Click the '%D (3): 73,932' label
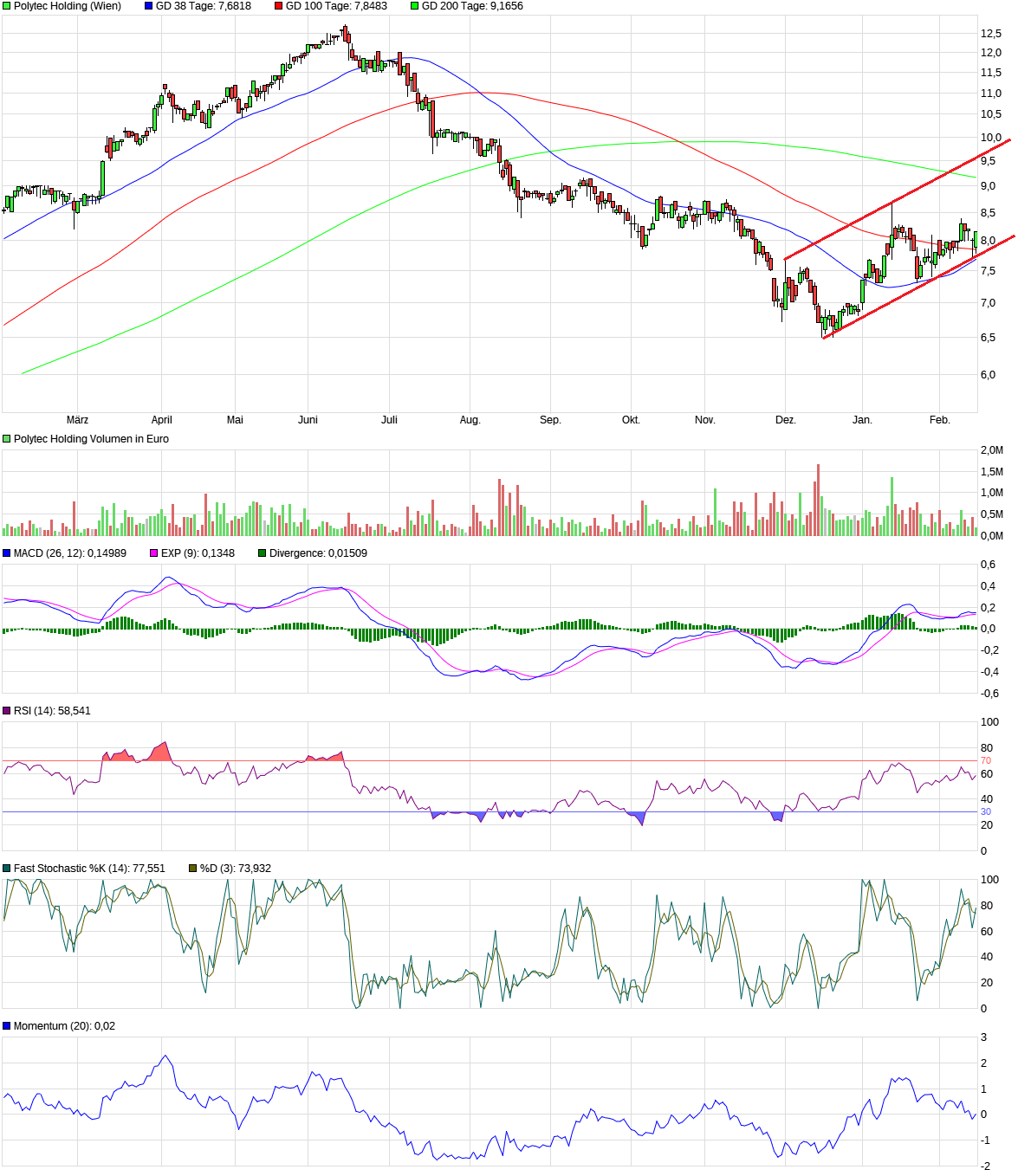 click(x=236, y=869)
